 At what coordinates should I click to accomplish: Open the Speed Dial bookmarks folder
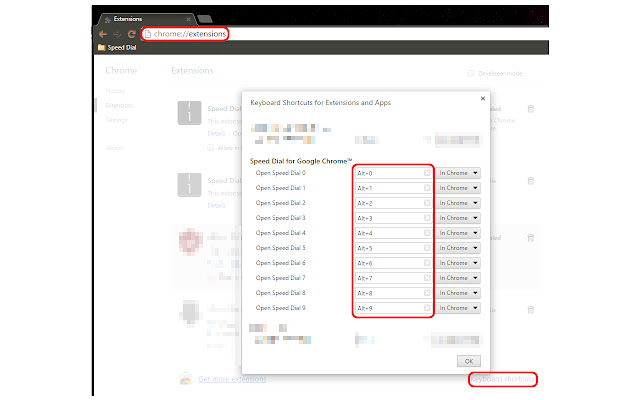(x=117, y=47)
